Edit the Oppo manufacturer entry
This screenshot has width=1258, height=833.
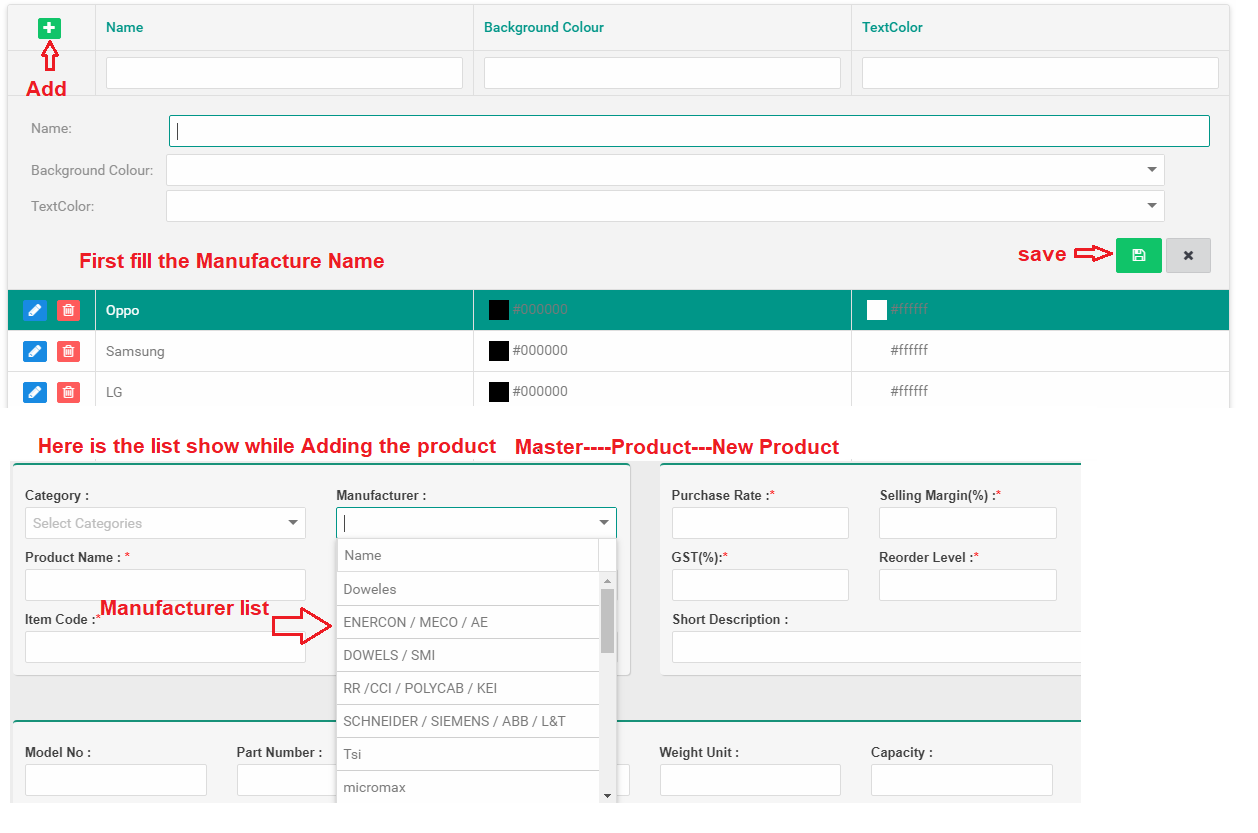35,310
